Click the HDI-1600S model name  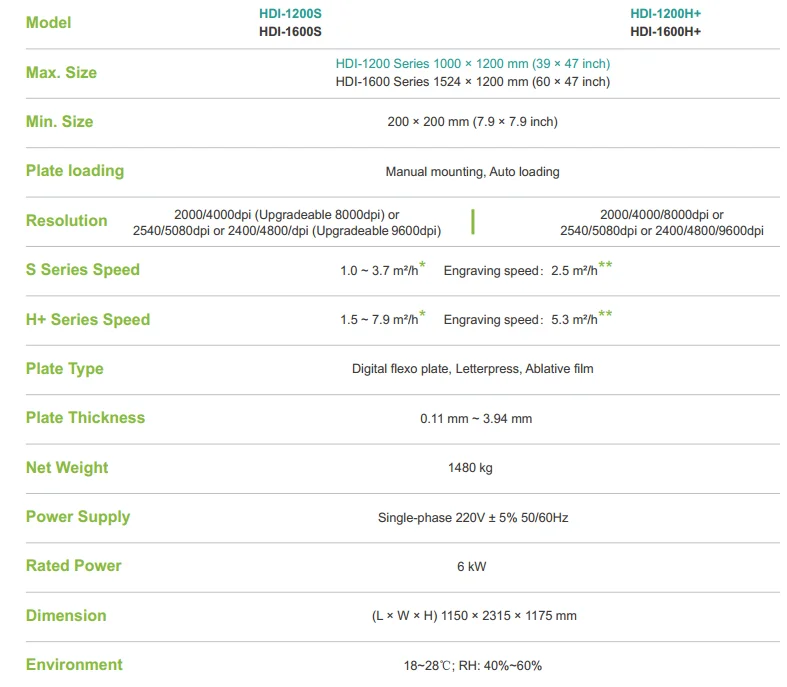pyautogui.click(x=290, y=32)
